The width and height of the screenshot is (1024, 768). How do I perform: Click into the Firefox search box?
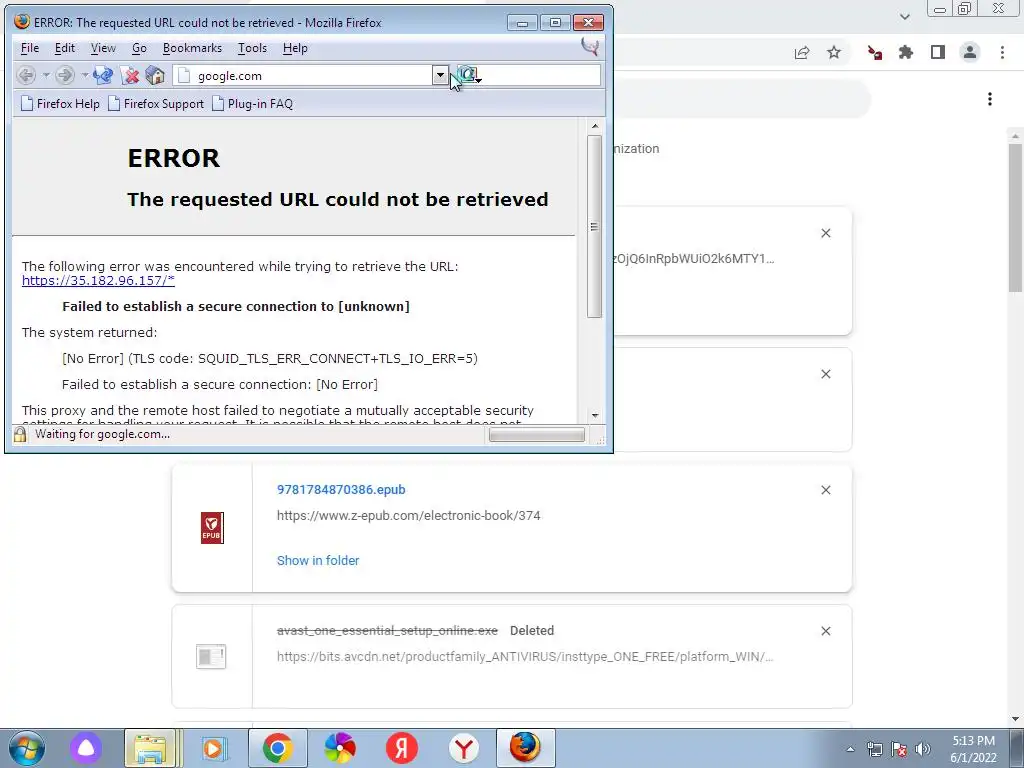click(x=541, y=76)
